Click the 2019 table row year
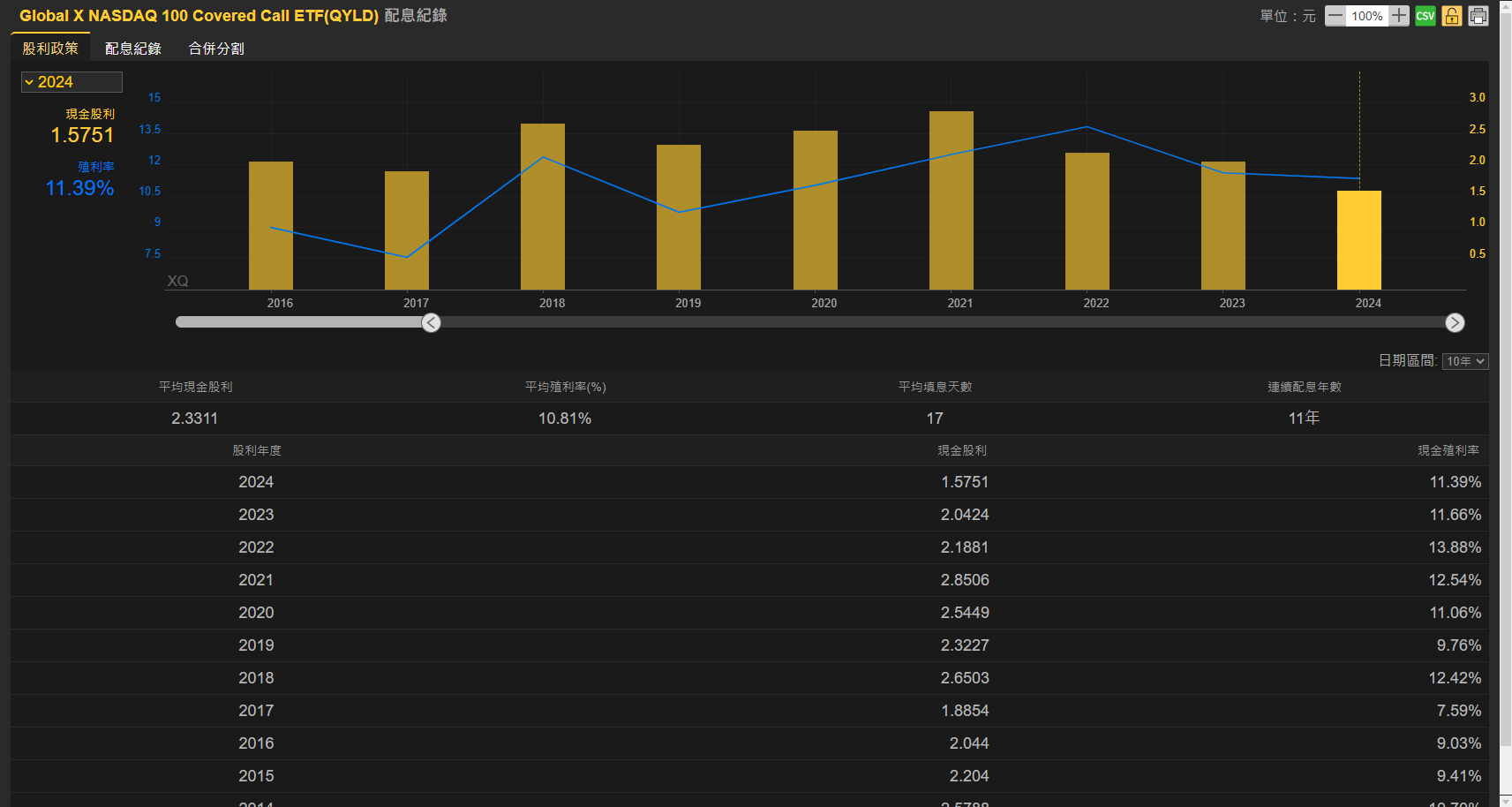Viewport: 1512px width, 807px height. coord(256,645)
